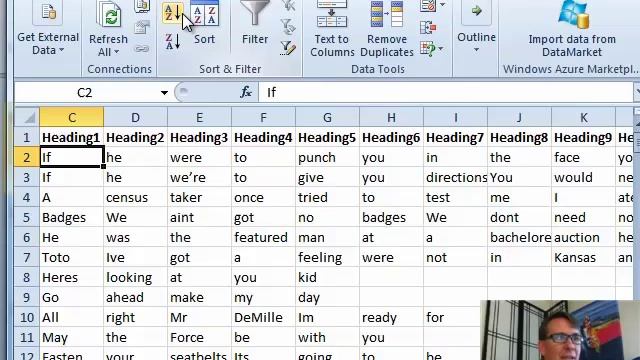
Task: Select the cell containing feeling
Action: (327, 258)
